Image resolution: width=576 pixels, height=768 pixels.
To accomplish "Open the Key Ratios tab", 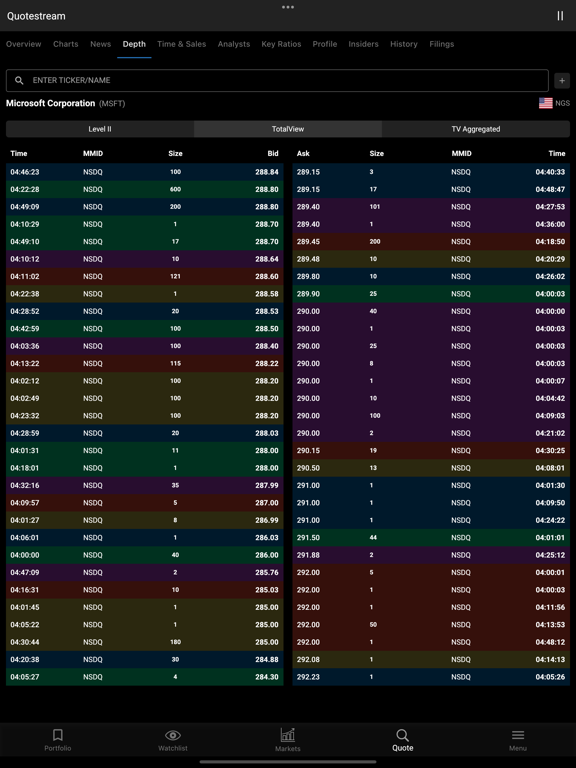I will (x=281, y=44).
